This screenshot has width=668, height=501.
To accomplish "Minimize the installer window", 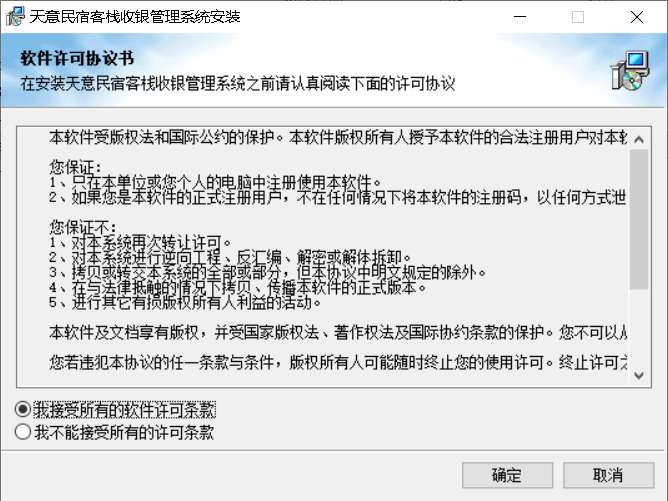I will [520, 17].
